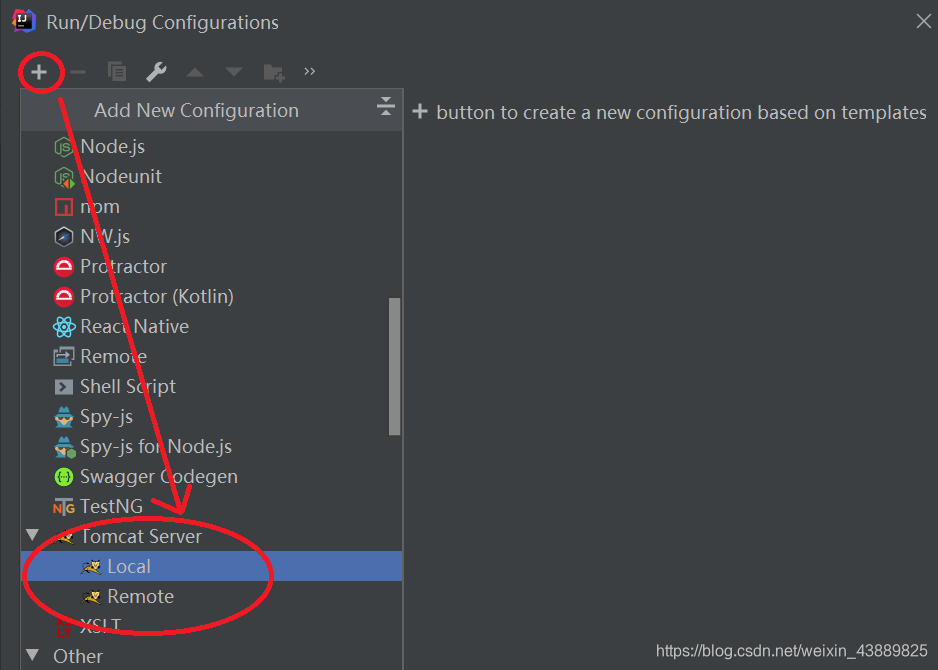Choose Nodeunit from the list

click(122, 176)
